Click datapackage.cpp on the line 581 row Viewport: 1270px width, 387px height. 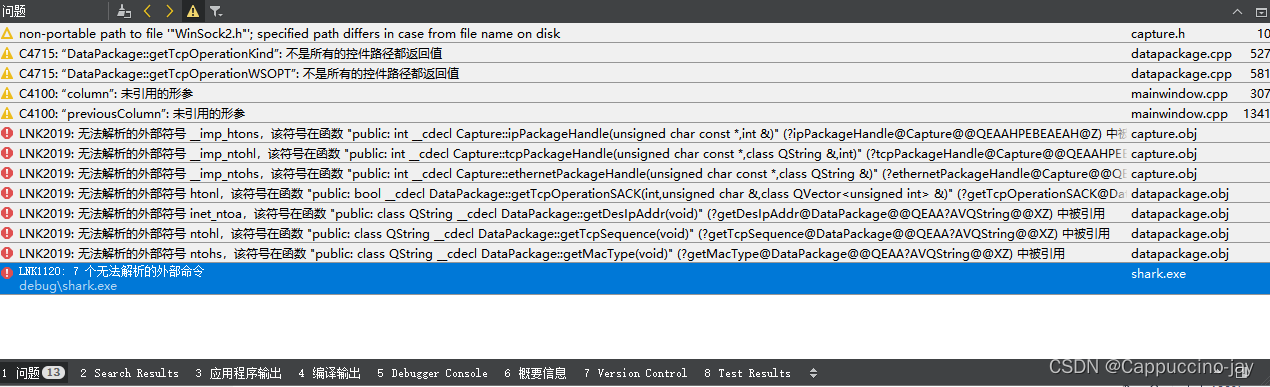tap(1181, 73)
